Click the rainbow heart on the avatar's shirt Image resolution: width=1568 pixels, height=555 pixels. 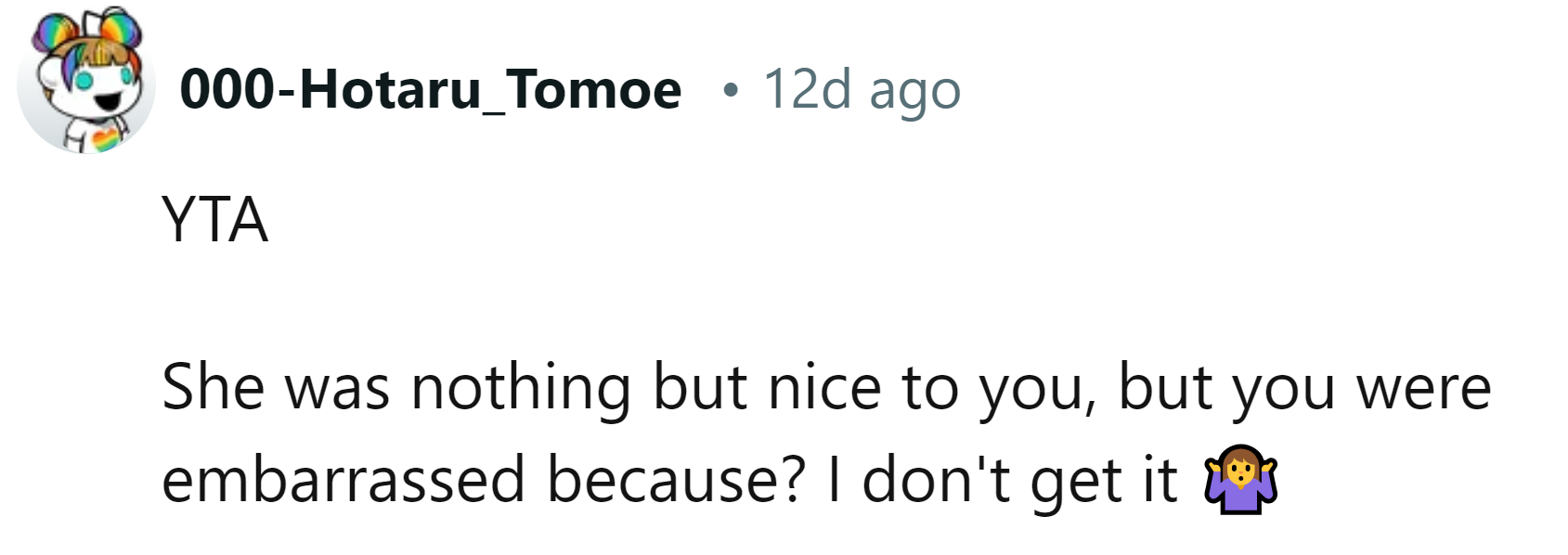(x=107, y=140)
